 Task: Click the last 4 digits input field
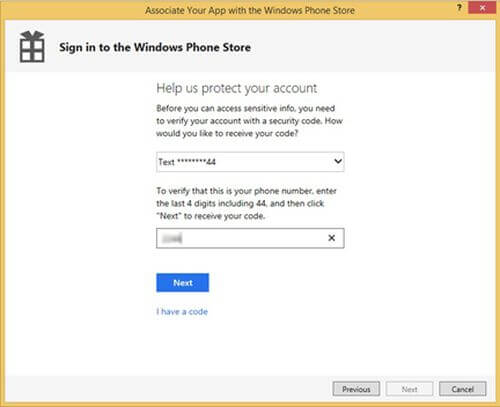[250, 238]
